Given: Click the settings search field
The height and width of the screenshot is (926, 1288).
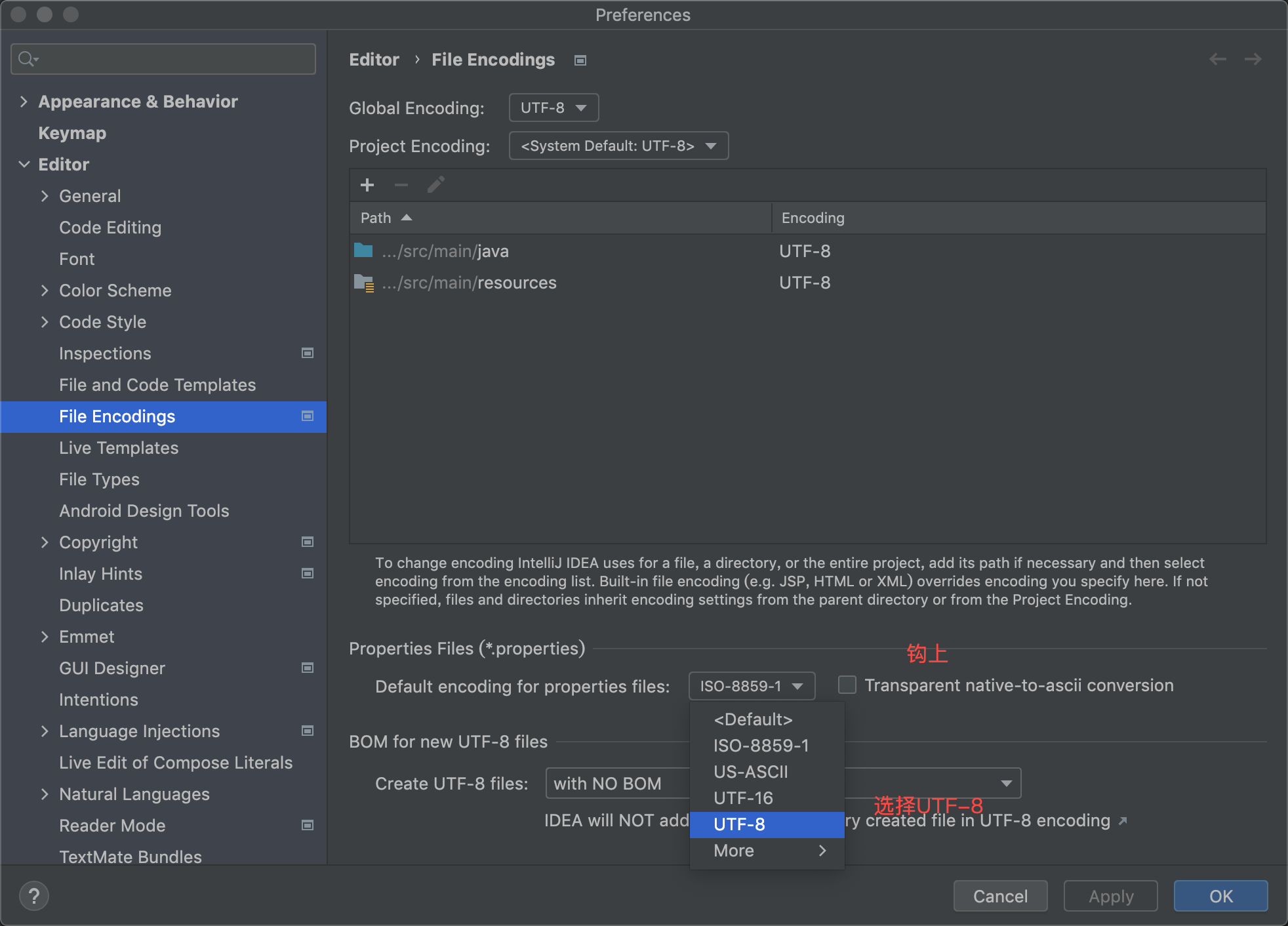Looking at the screenshot, I should [163, 59].
